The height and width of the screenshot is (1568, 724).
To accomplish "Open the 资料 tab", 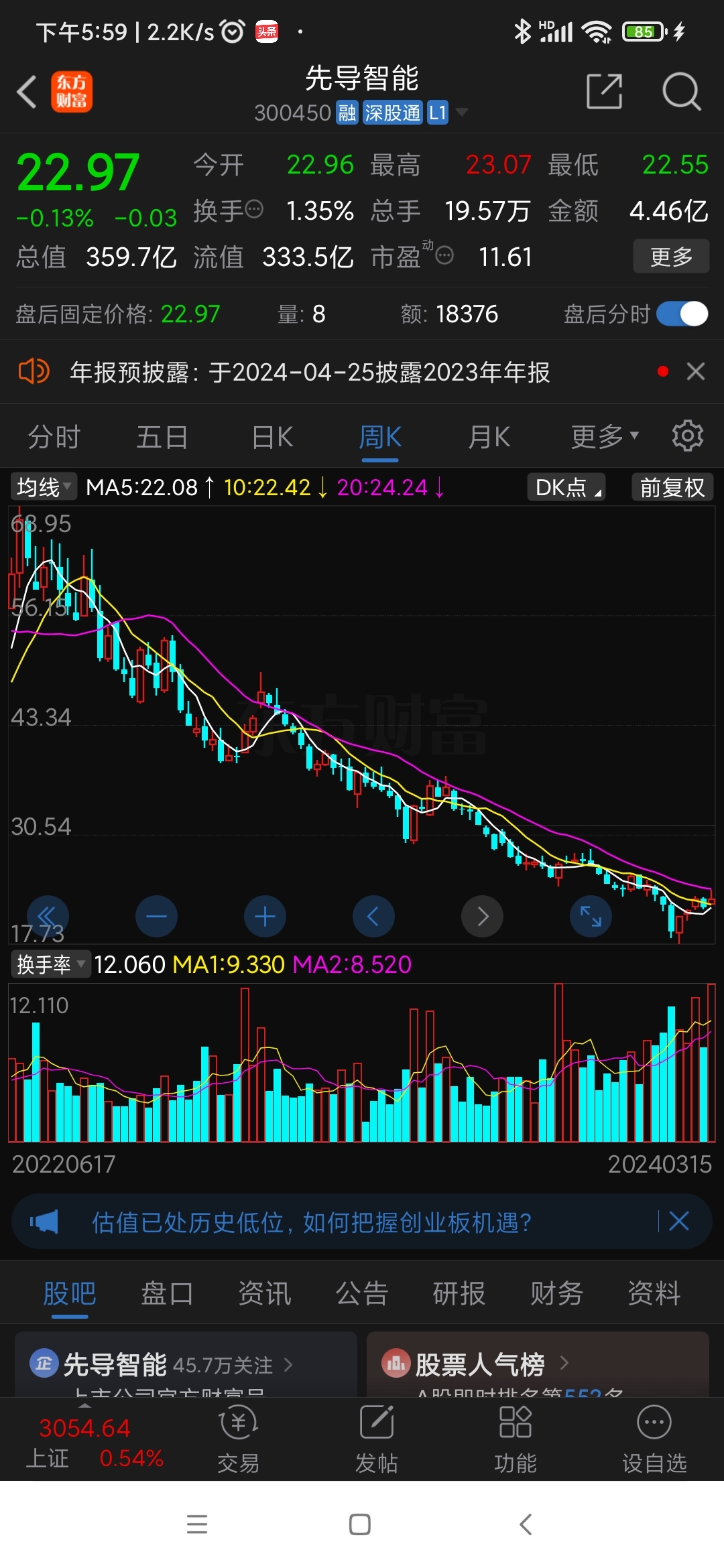I will click(654, 1293).
